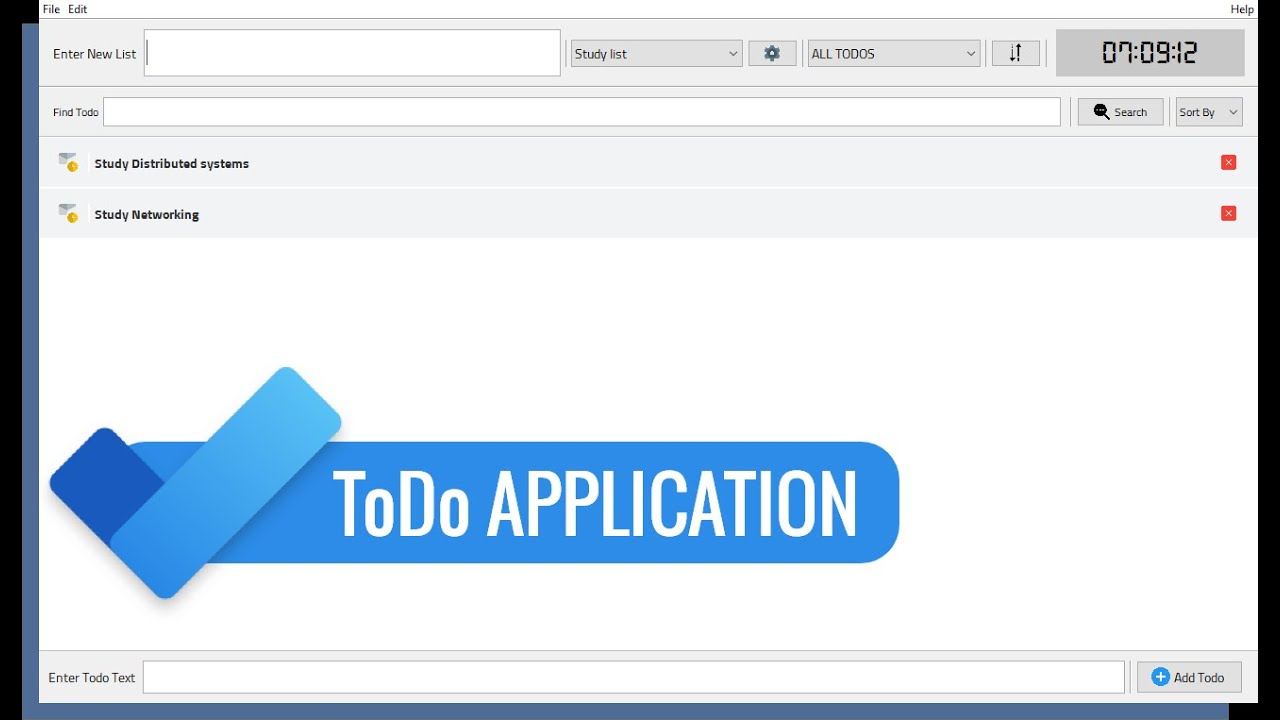This screenshot has height=720, width=1280.
Task: Expand the ALL TODOS filter dropdown
Action: pyautogui.click(x=894, y=54)
